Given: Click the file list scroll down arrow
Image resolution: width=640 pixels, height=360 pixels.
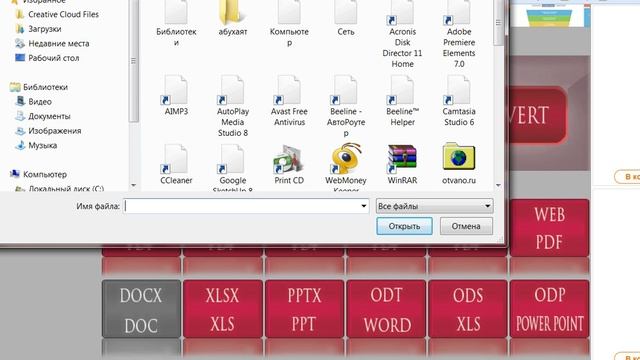Looking at the screenshot, I should coord(498,186).
